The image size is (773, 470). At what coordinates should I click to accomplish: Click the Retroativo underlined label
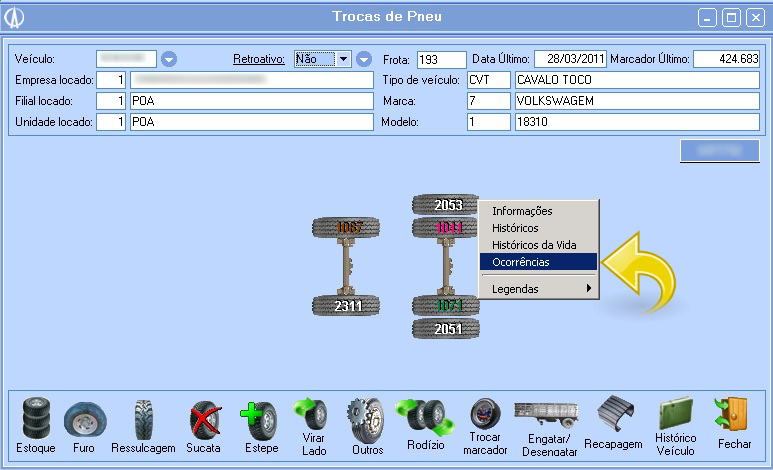[260, 59]
